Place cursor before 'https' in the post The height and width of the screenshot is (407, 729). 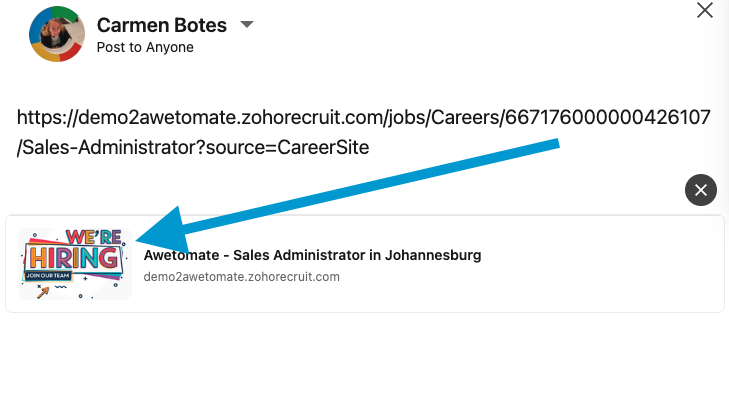pos(18,119)
